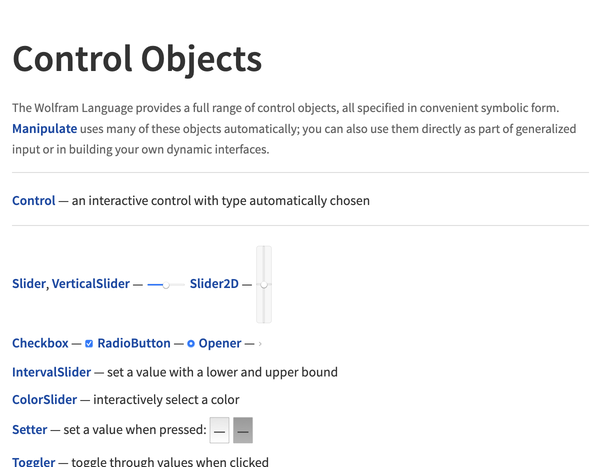This screenshot has height=467, width=601.
Task: Click the horizontal slider thumb example
Action: (166, 285)
